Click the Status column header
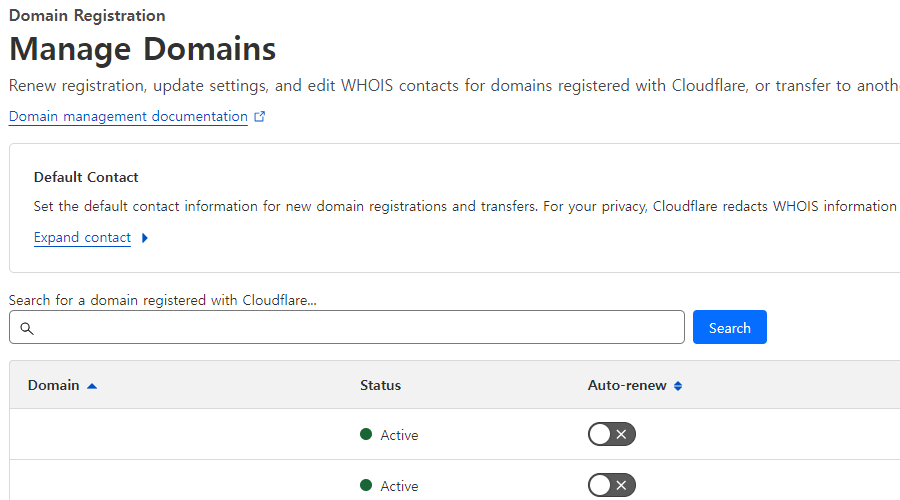 coord(380,385)
